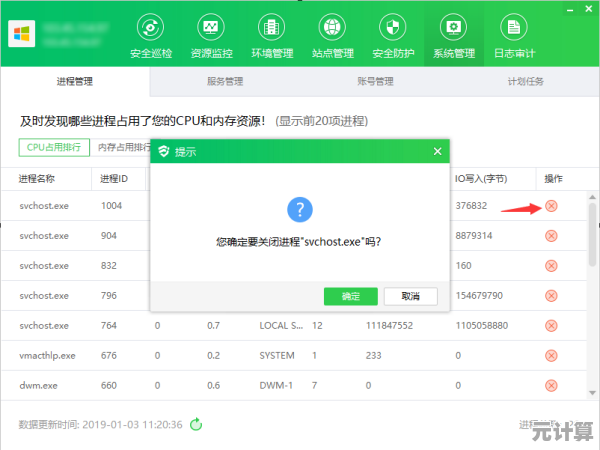Image resolution: width=600 pixels, height=450 pixels.
Task: End the dwm.exe process
Action: [551, 386]
